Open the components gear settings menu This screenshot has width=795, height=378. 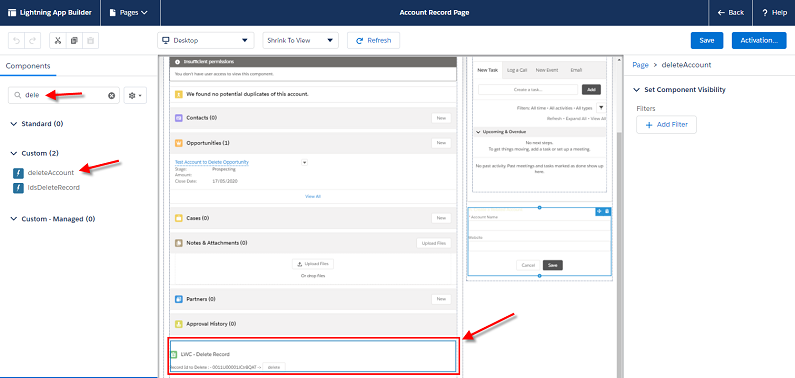[x=135, y=95]
